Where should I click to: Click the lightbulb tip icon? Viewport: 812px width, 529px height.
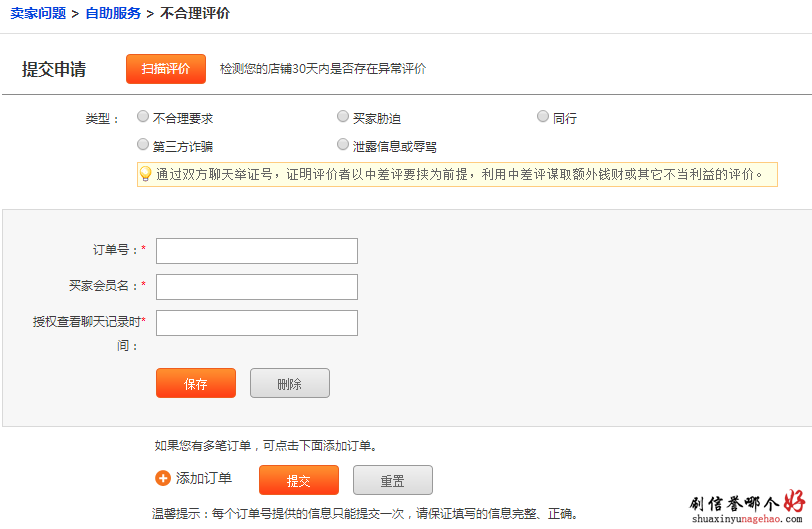[x=145, y=174]
